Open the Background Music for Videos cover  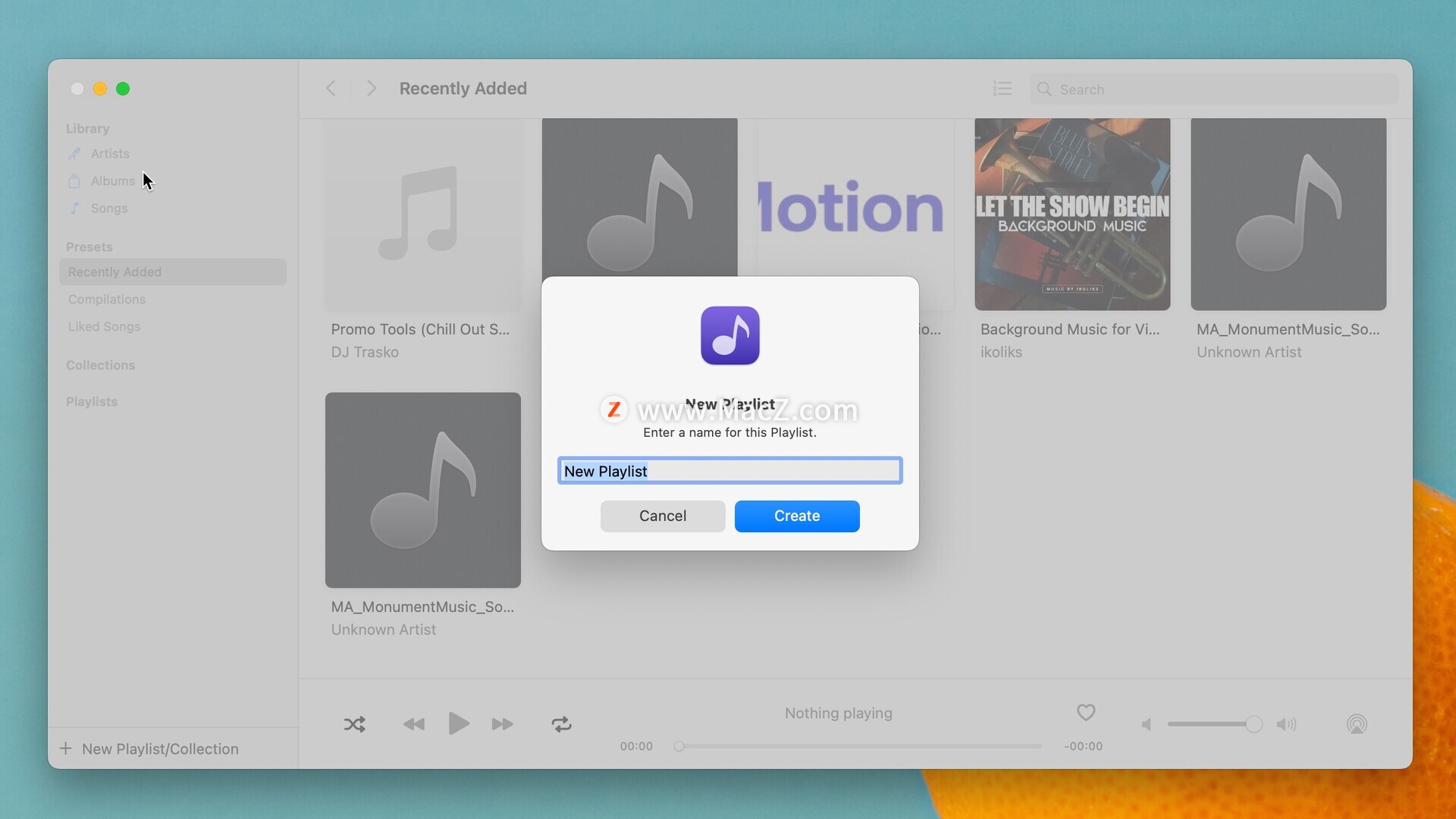tap(1072, 214)
